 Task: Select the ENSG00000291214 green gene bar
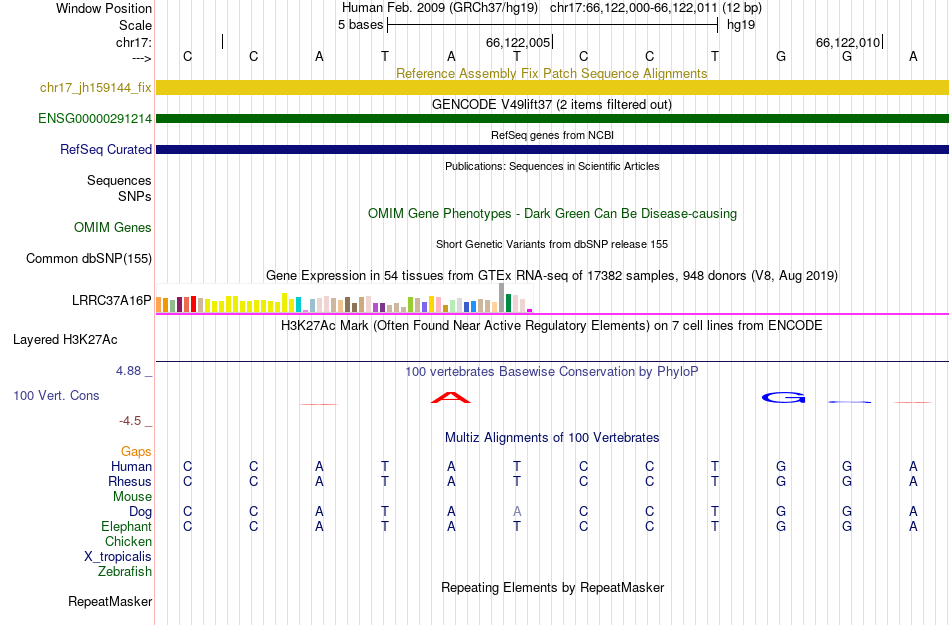tap(552, 118)
